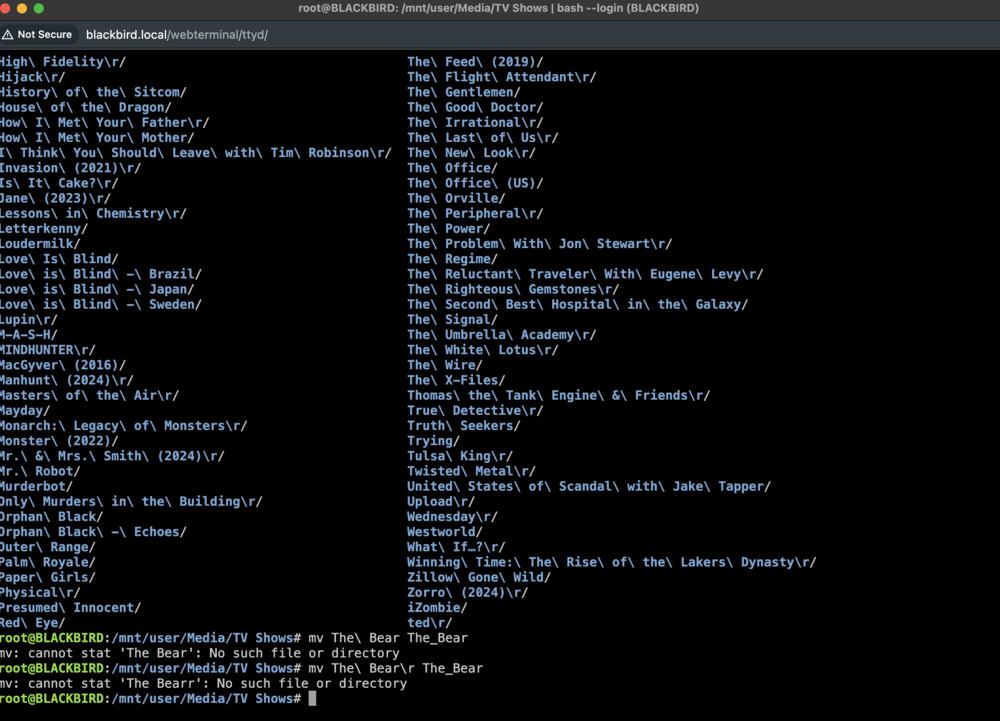Click 'The\ Flight\ Attendant\r/' entry

pyautogui.click(x=502, y=77)
